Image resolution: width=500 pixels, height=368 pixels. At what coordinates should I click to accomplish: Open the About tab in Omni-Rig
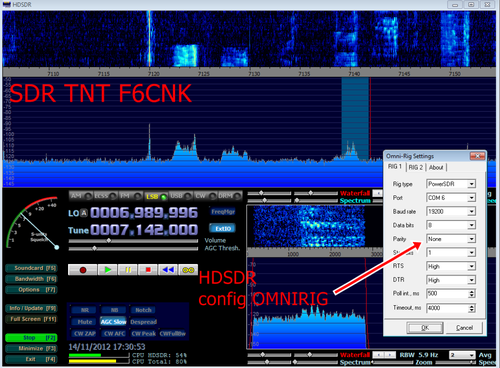[436, 167]
